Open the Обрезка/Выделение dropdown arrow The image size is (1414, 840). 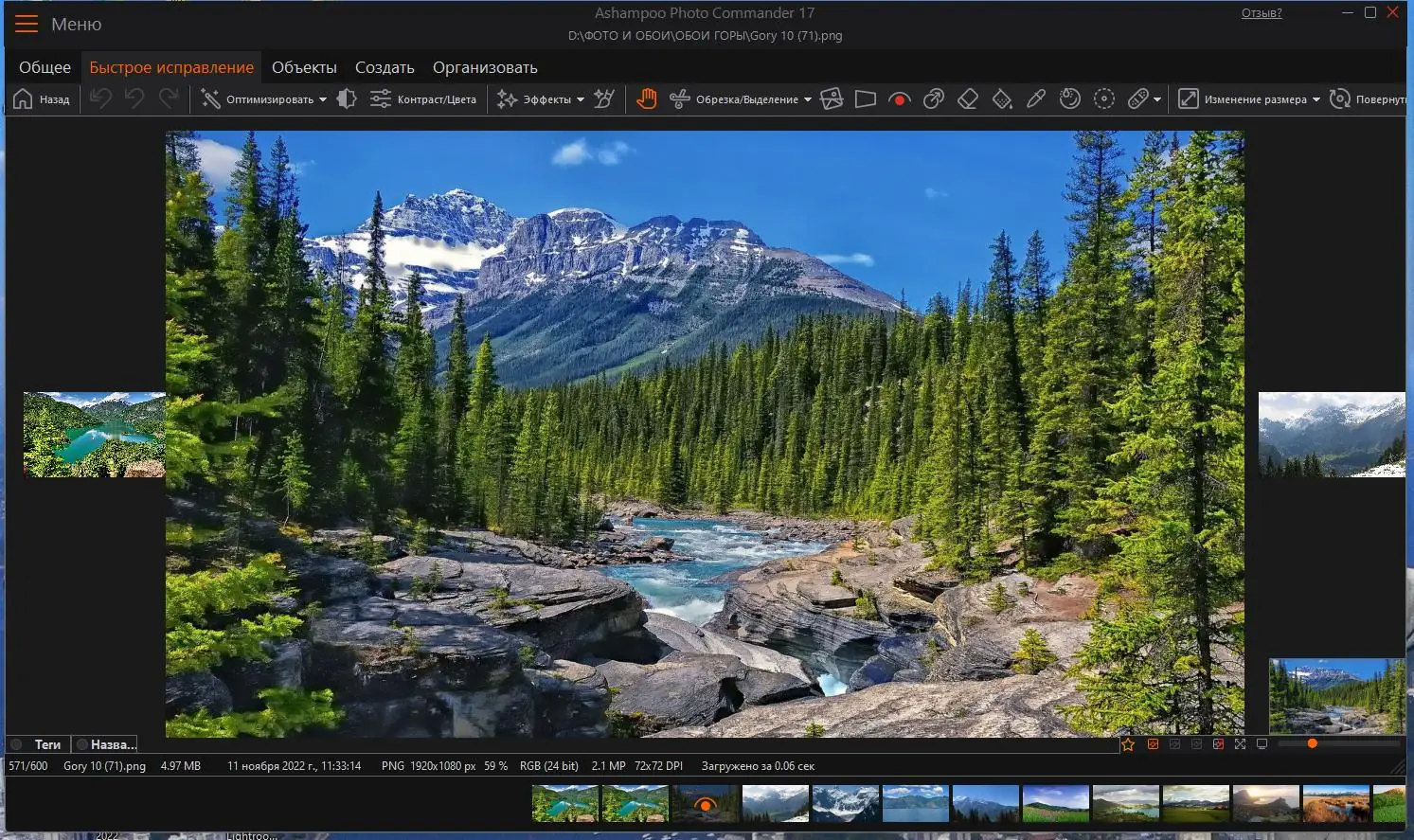pos(808,98)
